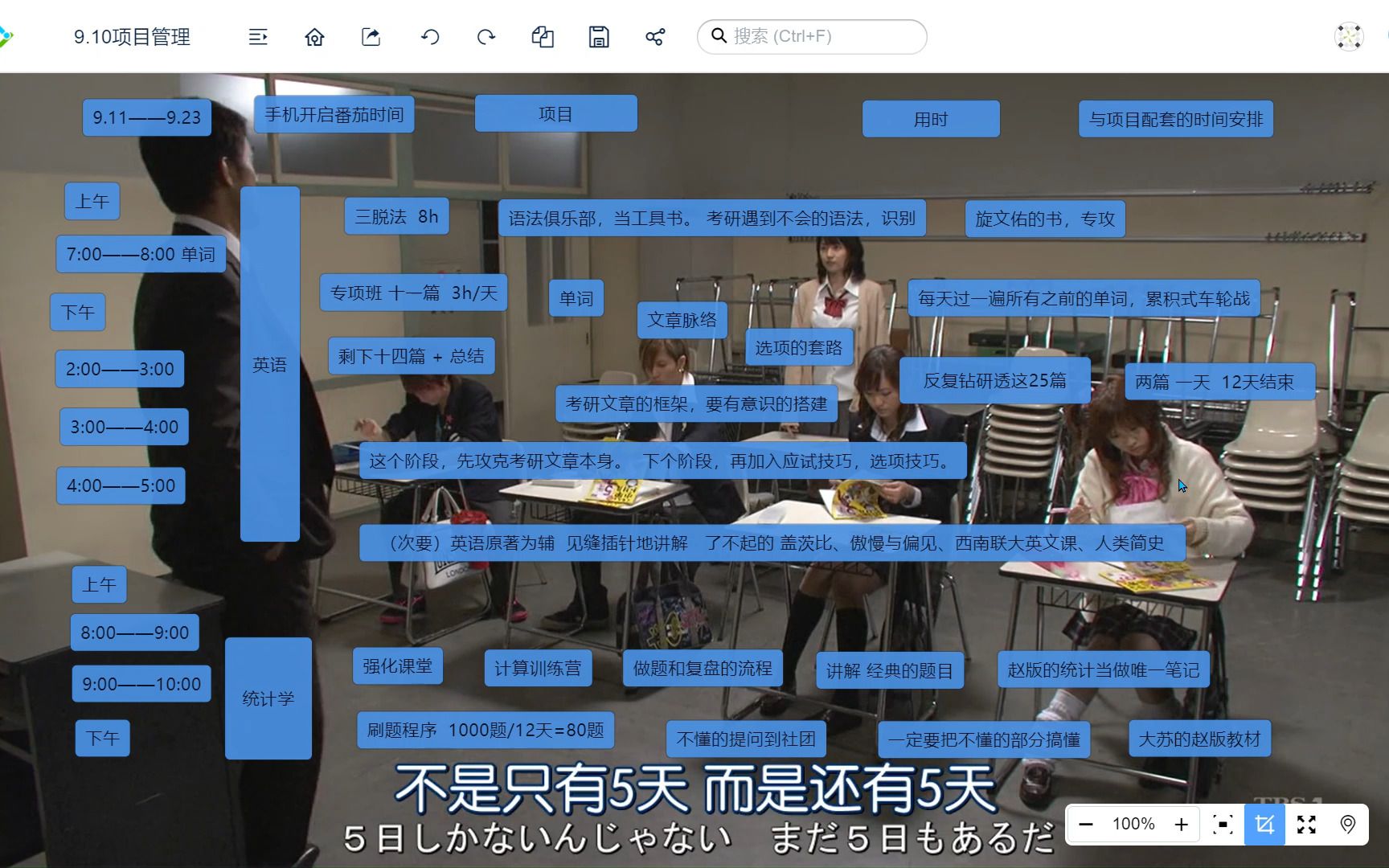Select the 语法俱乐部，当工具书 node

pyautogui.click(x=711, y=218)
